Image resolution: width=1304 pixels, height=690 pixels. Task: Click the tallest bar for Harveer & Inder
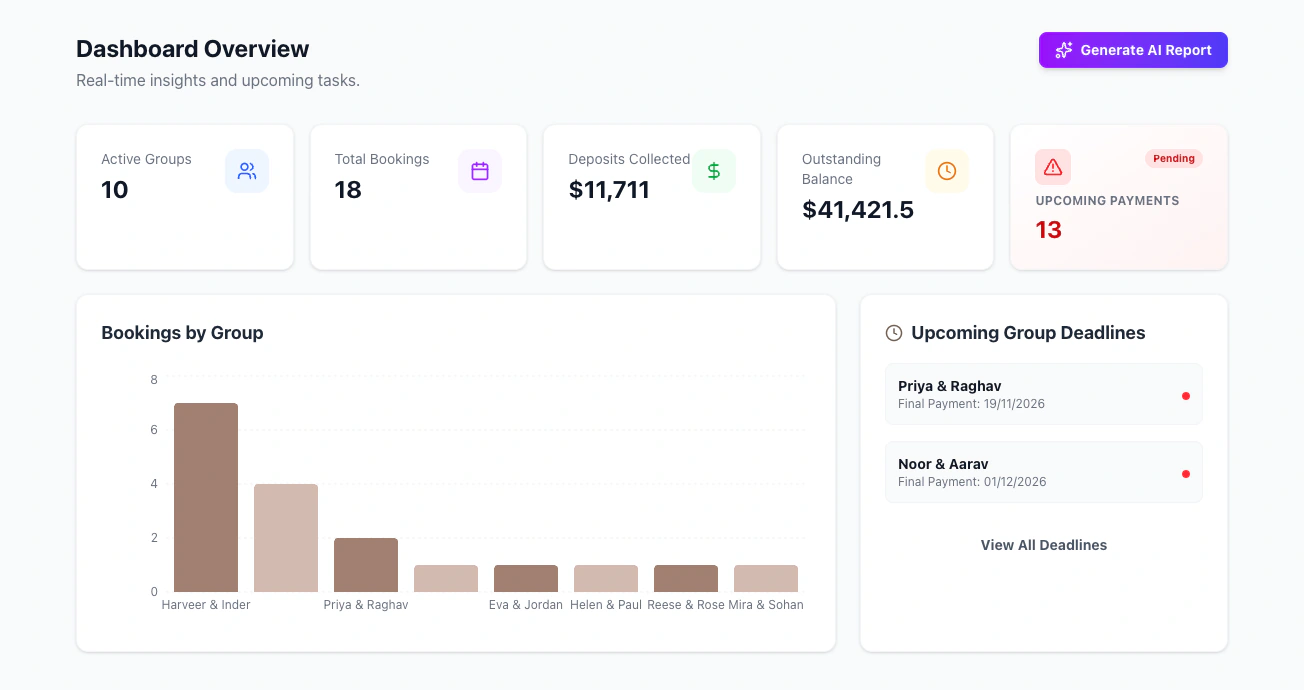pyautogui.click(x=206, y=498)
